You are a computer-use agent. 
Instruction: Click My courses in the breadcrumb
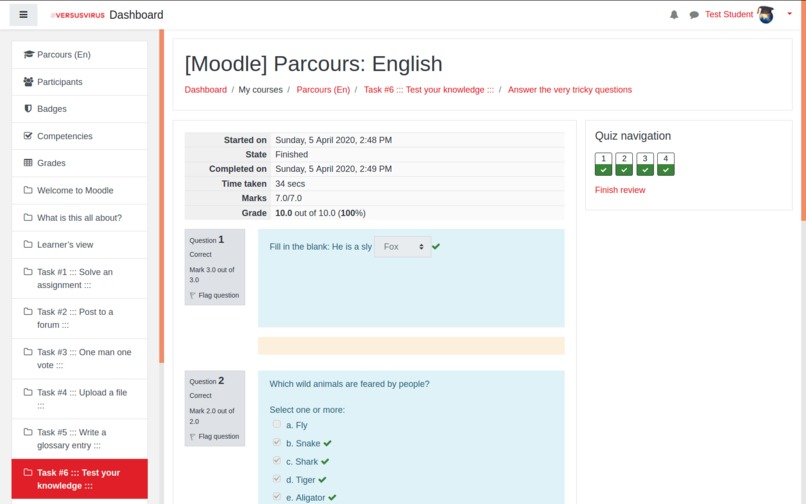[261, 89]
